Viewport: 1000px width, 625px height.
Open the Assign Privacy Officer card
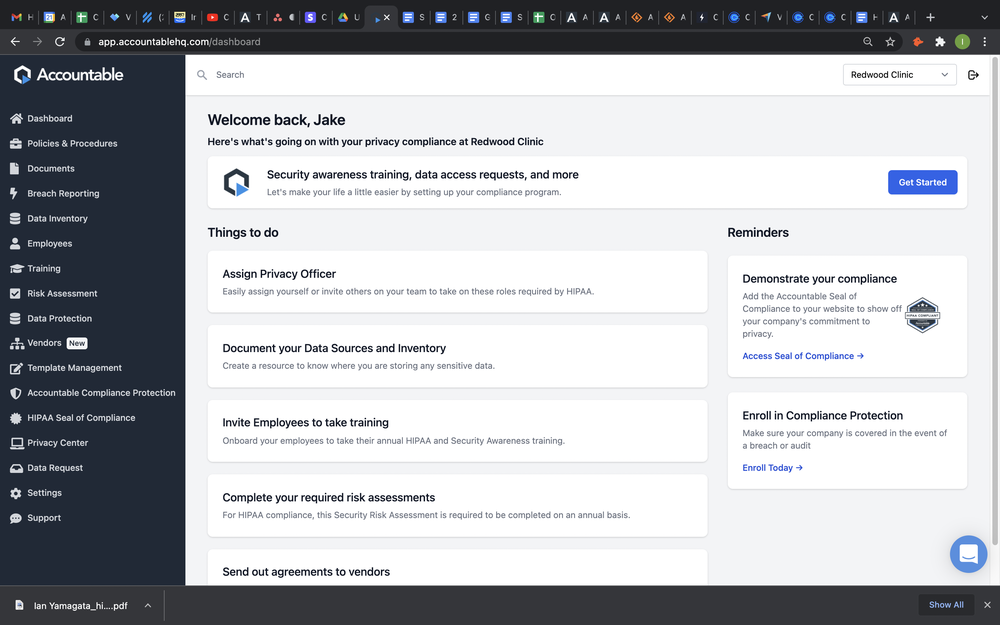pos(457,282)
